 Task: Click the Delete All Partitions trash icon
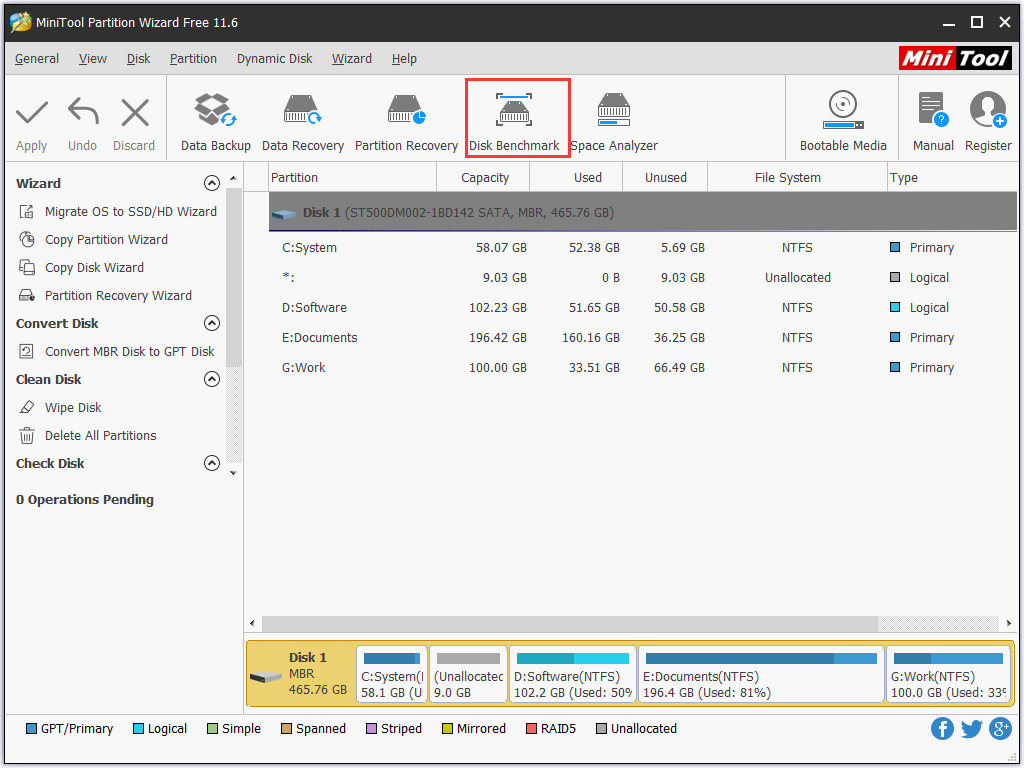[27, 436]
